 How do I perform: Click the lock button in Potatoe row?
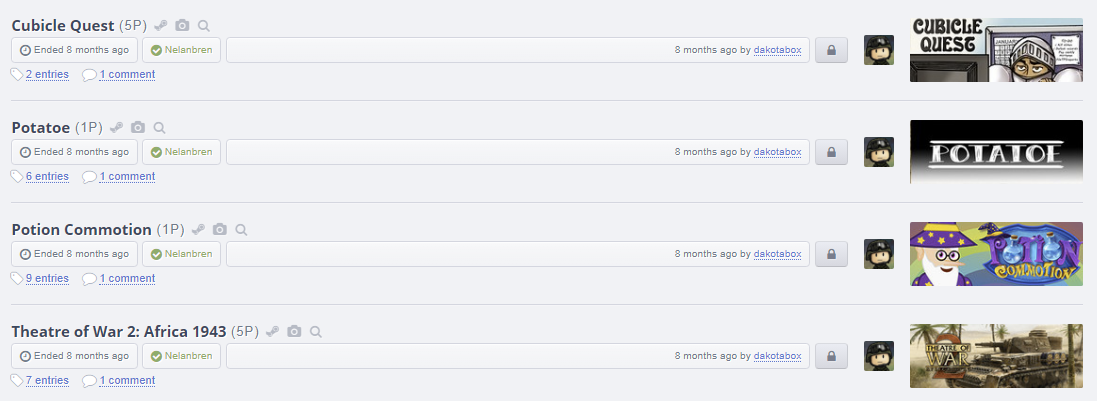point(831,152)
